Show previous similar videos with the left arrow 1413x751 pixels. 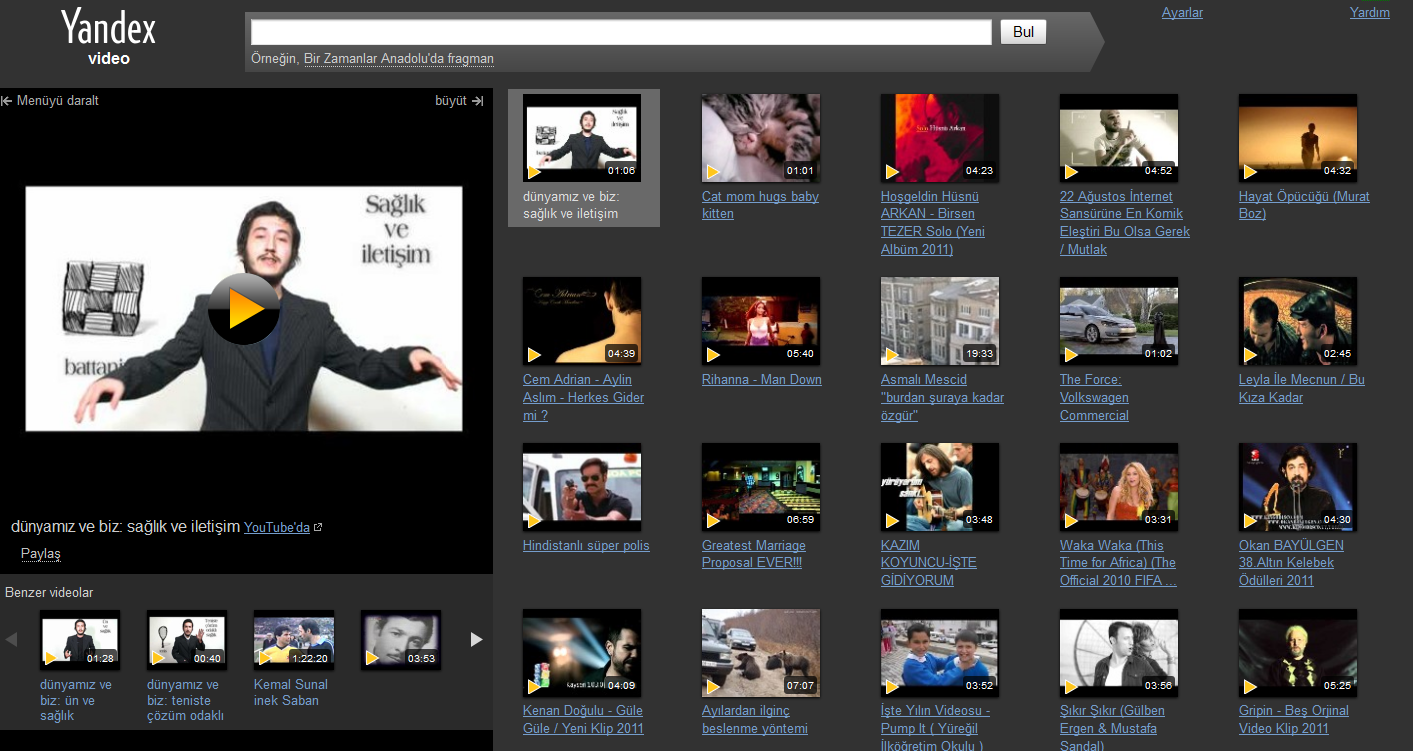[x=11, y=639]
